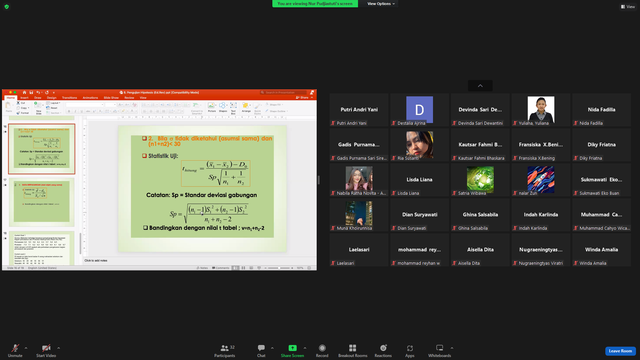Toggle Comments pane in PowerPoint status bar
This screenshot has width=640, height=360.
pos(221,268)
